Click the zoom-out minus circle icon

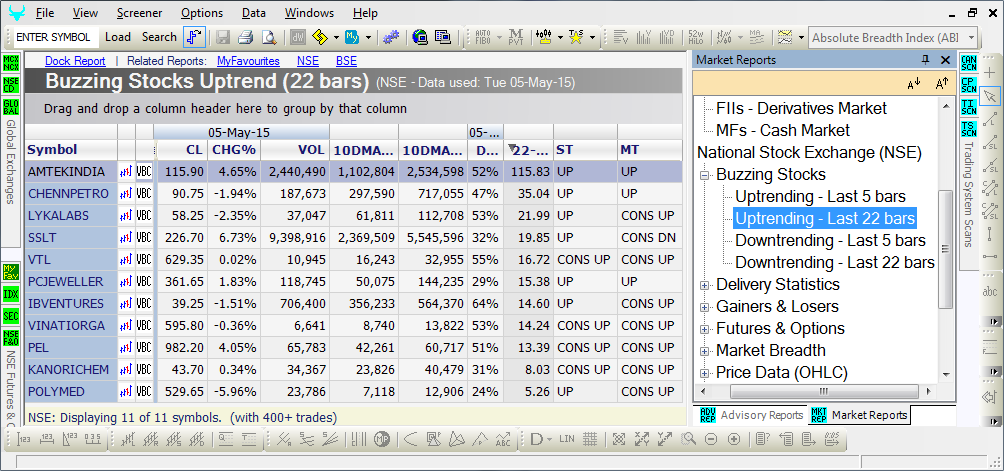pos(711,439)
